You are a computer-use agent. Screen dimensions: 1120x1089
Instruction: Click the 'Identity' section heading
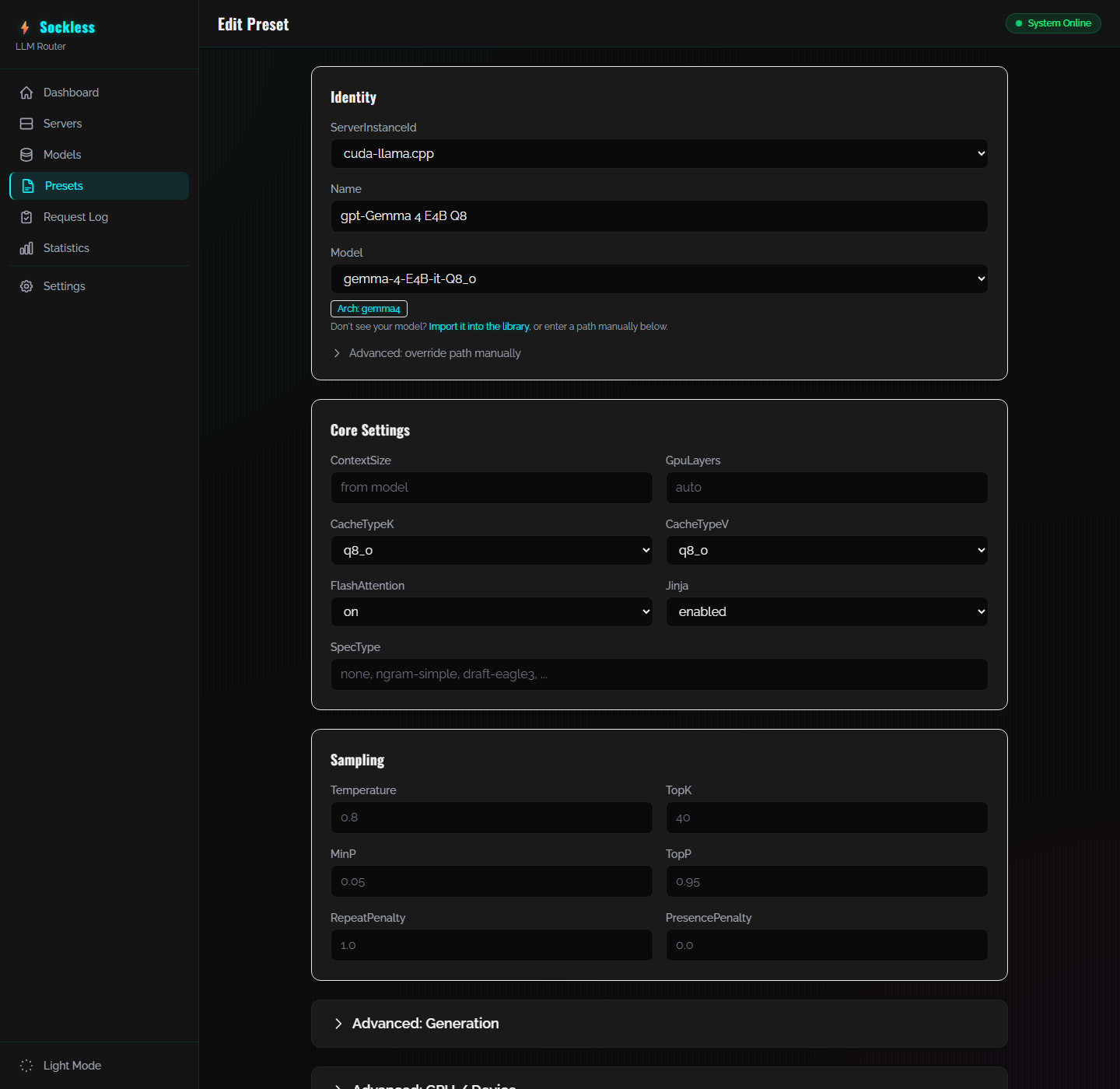click(353, 97)
